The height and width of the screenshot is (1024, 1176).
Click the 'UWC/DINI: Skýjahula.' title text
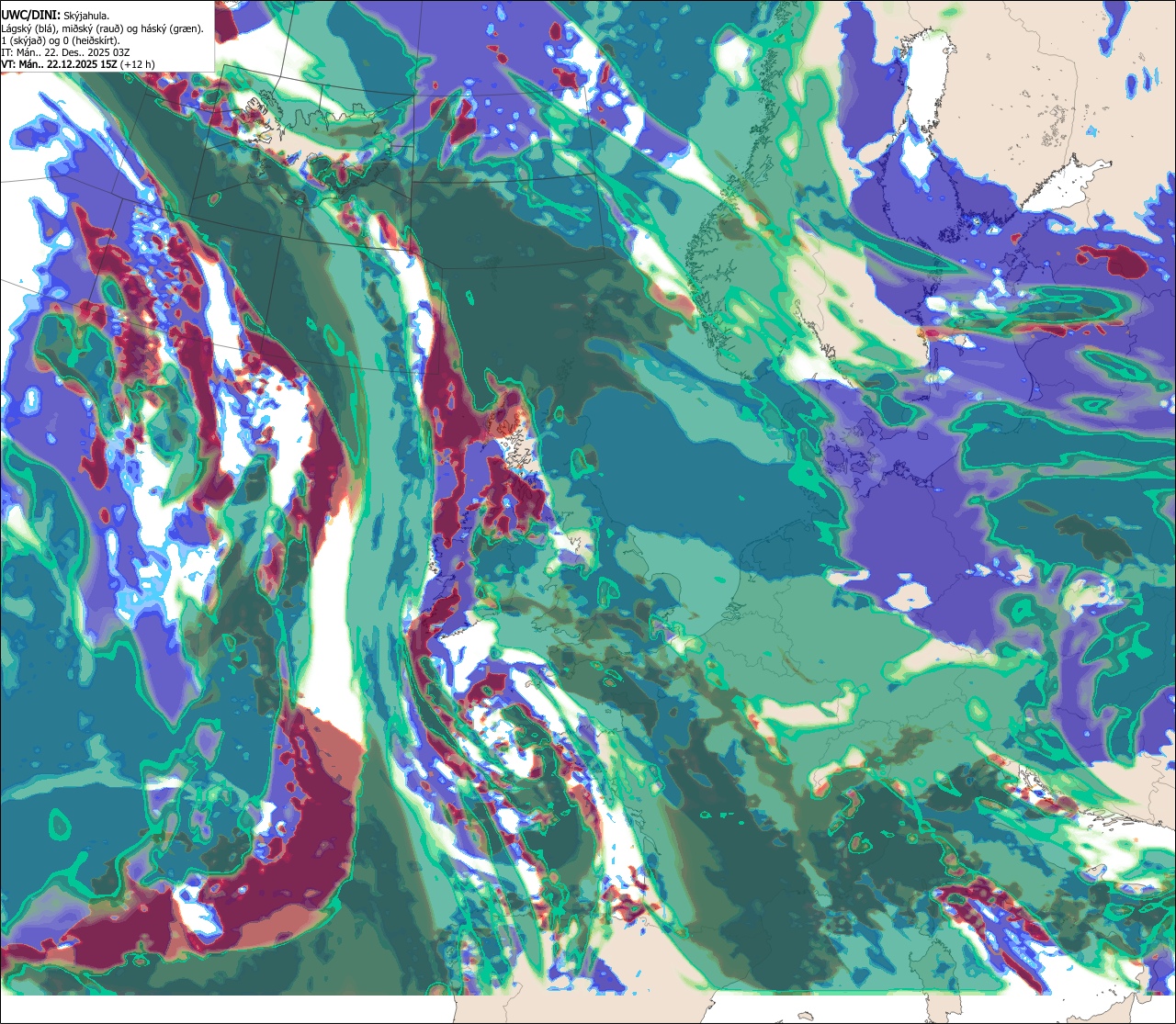56,15
